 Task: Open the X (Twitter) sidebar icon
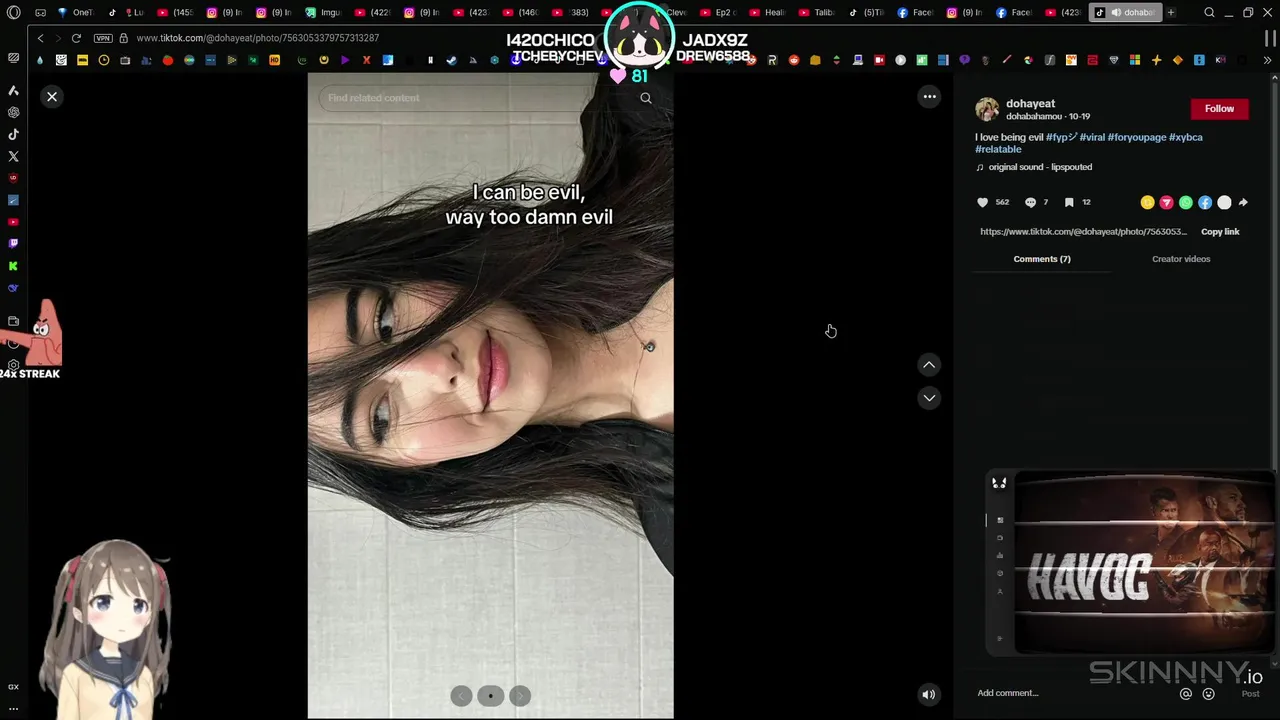(13, 157)
